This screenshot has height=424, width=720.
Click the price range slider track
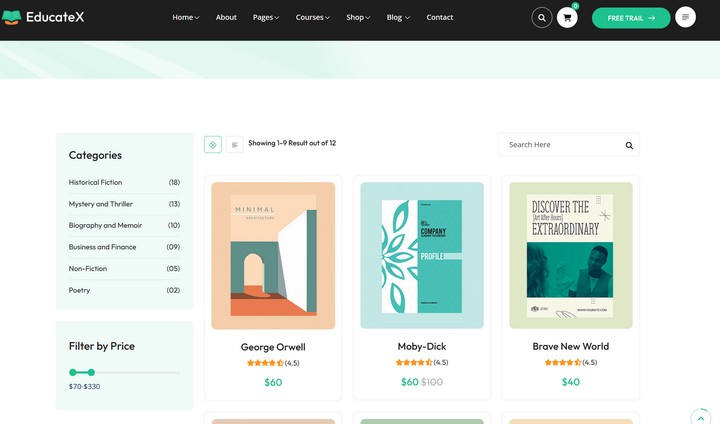coord(124,372)
